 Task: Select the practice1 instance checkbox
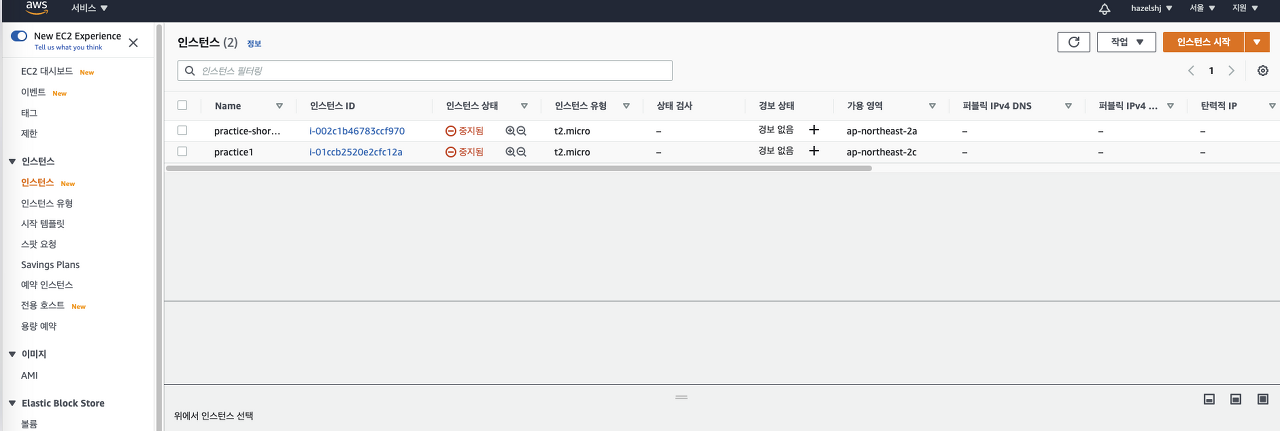[182, 151]
